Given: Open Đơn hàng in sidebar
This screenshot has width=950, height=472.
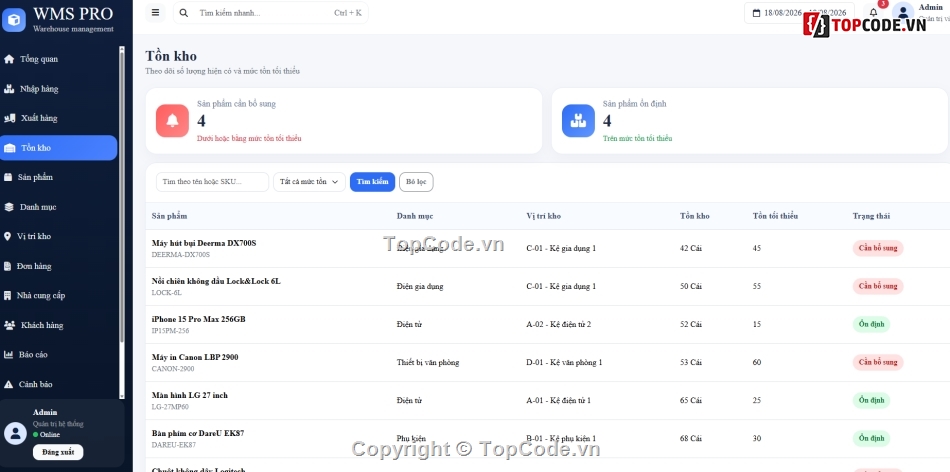Looking at the screenshot, I should (59, 266).
